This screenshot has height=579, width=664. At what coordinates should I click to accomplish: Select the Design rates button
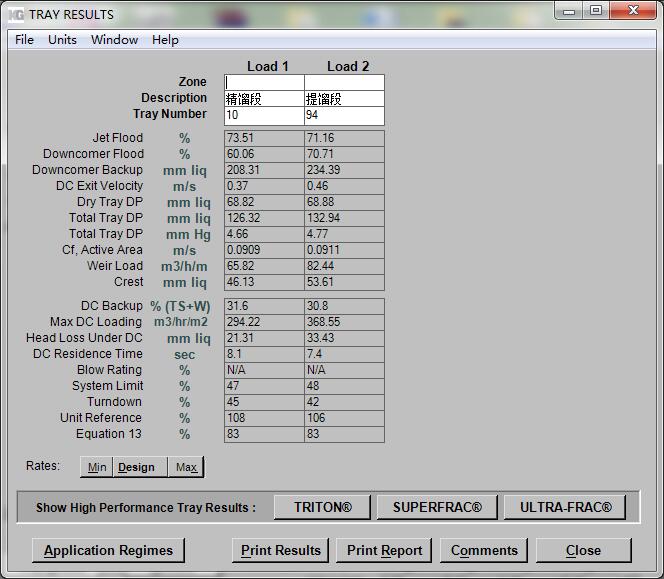click(x=140, y=467)
